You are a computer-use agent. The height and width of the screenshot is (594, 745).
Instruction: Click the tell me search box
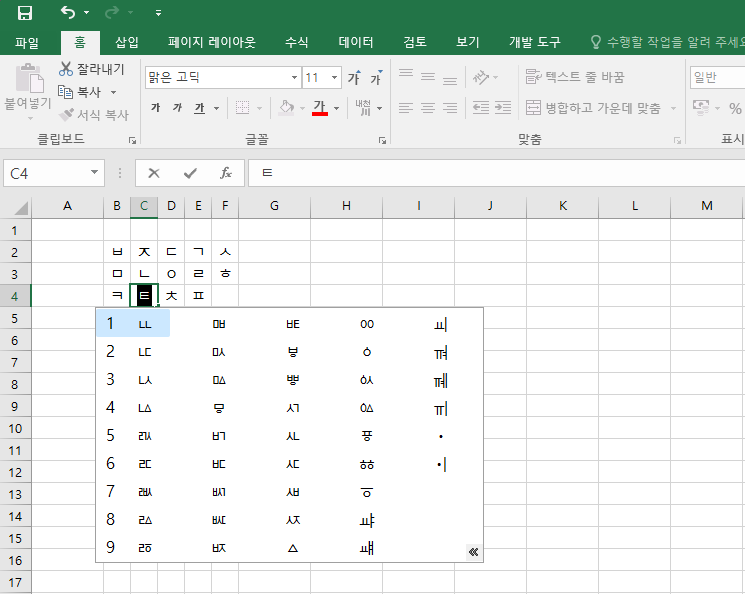[x=667, y=43]
